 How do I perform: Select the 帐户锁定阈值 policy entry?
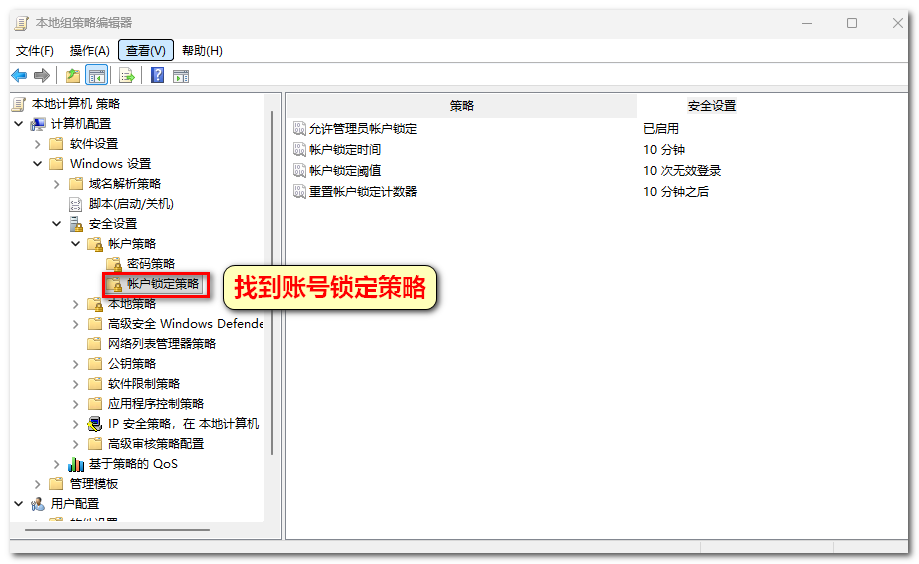[345, 171]
